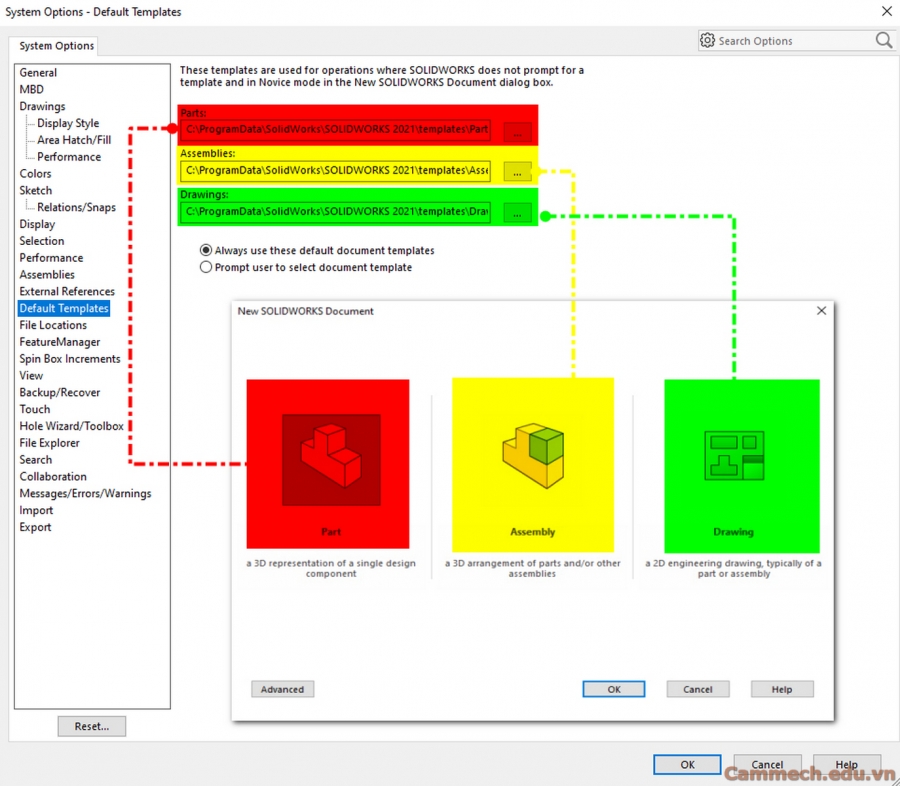Click the gear icon in Search Options
Screen dimensions: 900x786
pyautogui.click(x=707, y=40)
